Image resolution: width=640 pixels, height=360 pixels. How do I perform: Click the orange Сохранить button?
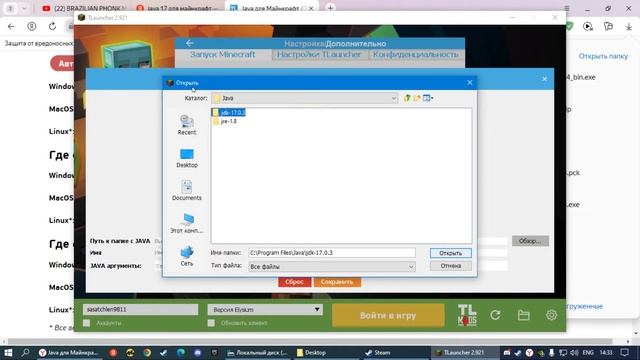click(x=337, y=282)
